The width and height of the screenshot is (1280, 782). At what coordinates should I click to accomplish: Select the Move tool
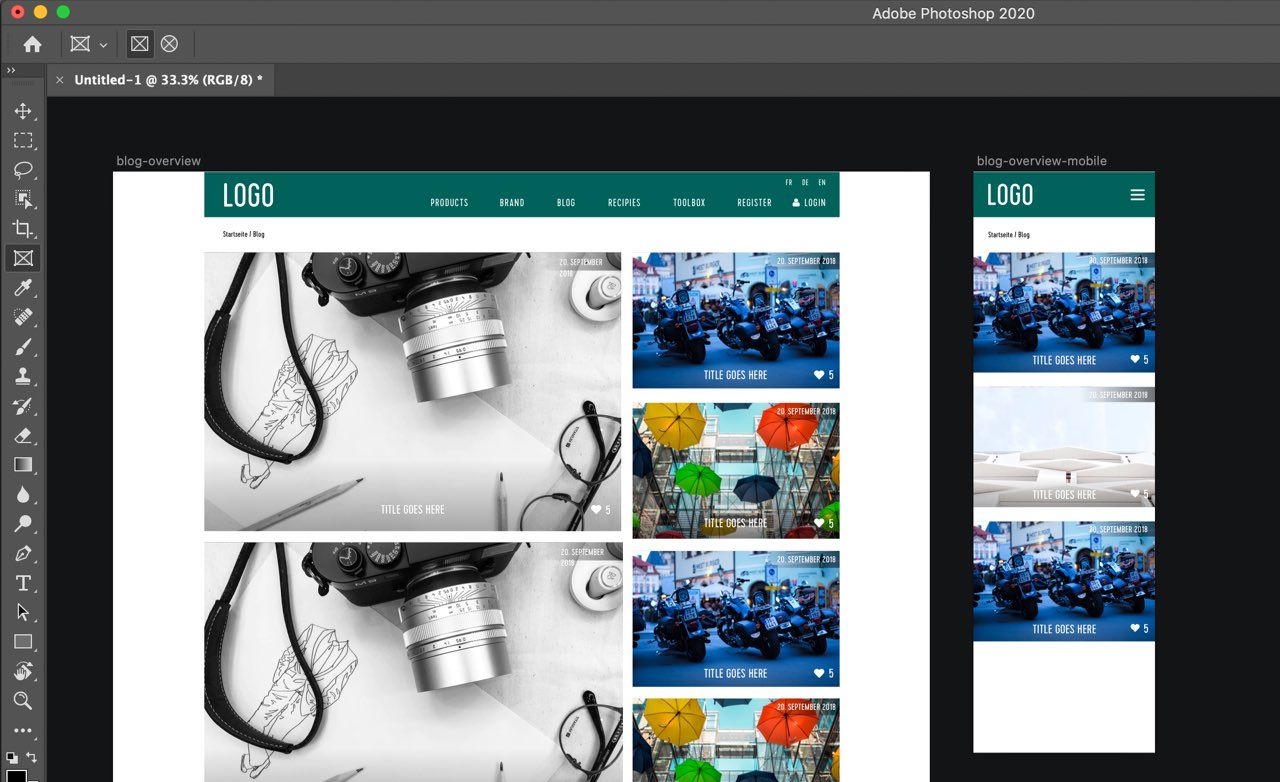coord(23,111)
